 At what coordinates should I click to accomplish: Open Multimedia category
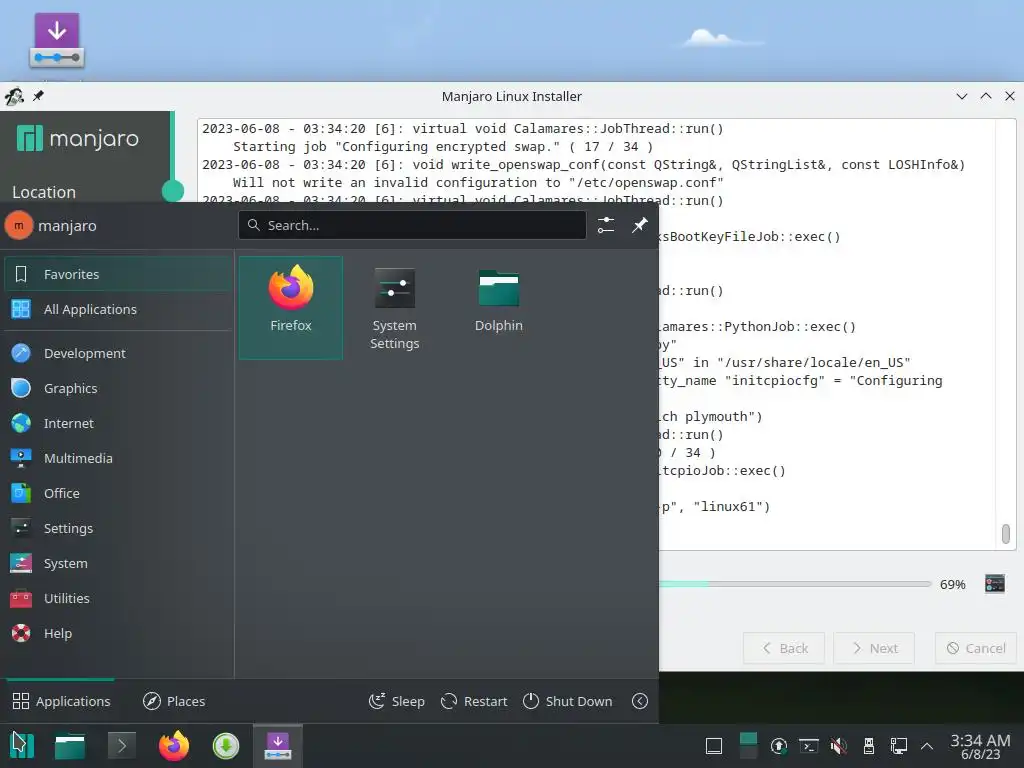pos(118,458)
